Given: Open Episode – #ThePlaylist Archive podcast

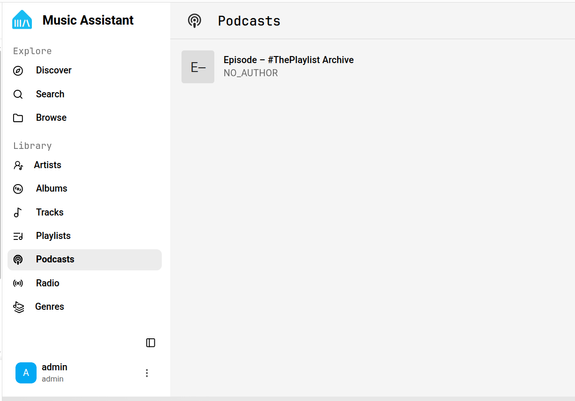Looking at the screenshot, I should [x=289, y=60].
